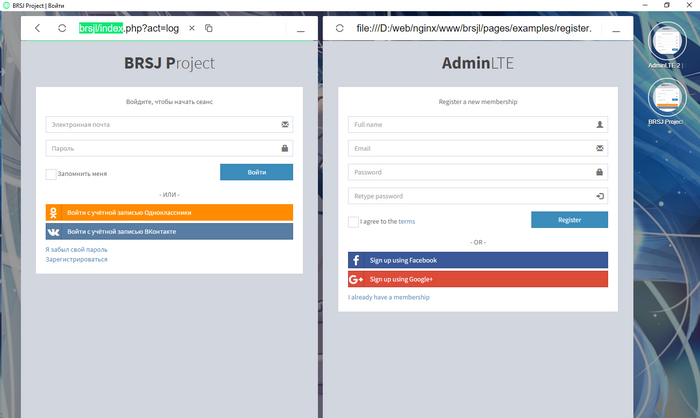Minimize the BRSJ Project panel
The width and height of the screenshot is (700, 418).
[301, 31]
